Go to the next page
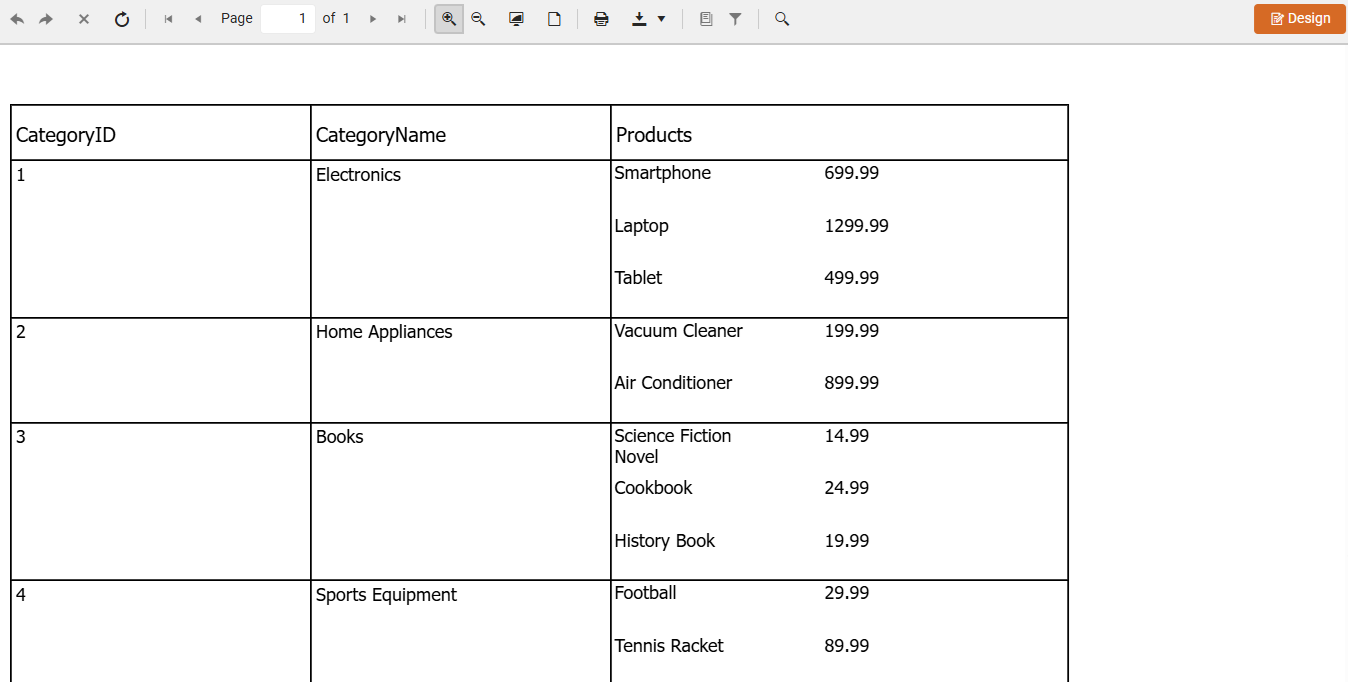1348x682 pixels. tap(372, 18)
